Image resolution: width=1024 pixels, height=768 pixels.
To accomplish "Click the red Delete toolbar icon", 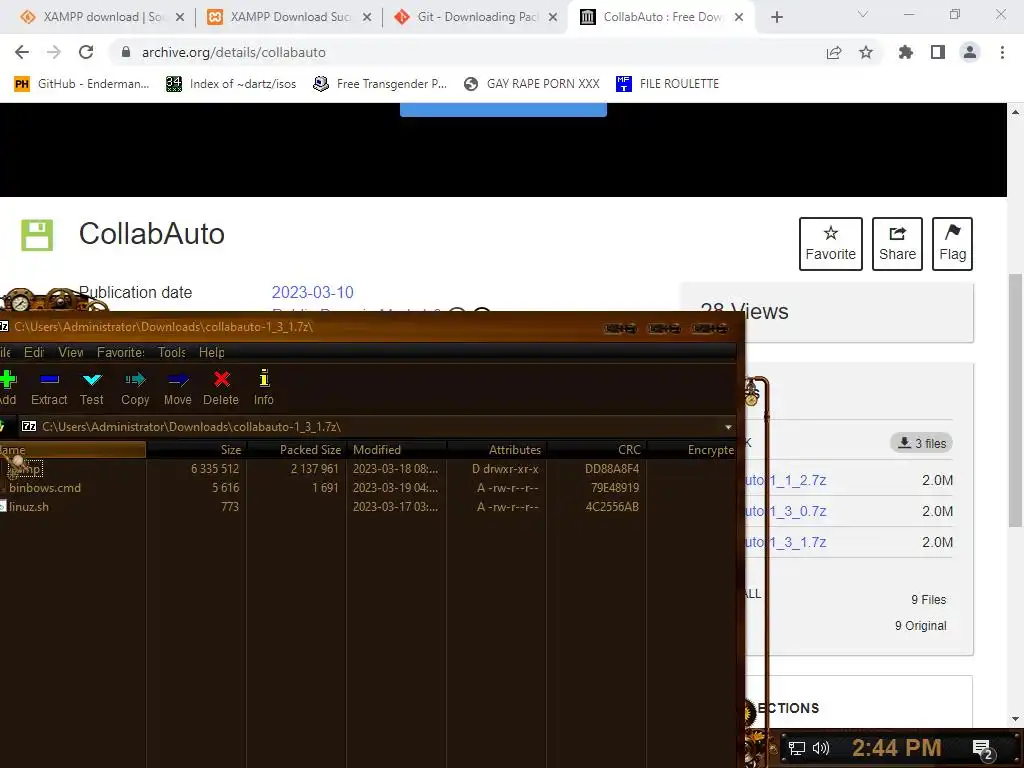I will coord(221,379).
